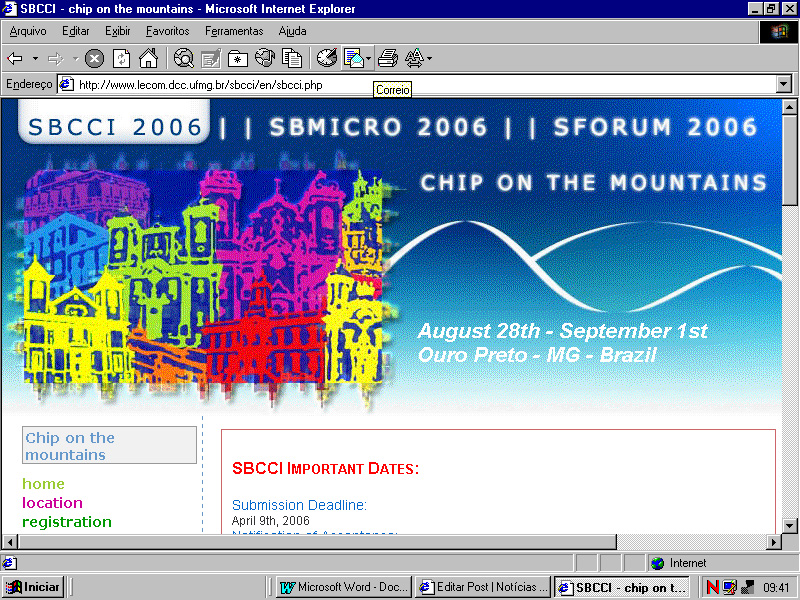800x600 pixels.
Task: Expand the Forward button history dropdown
Action: click(x=75, y=59)
